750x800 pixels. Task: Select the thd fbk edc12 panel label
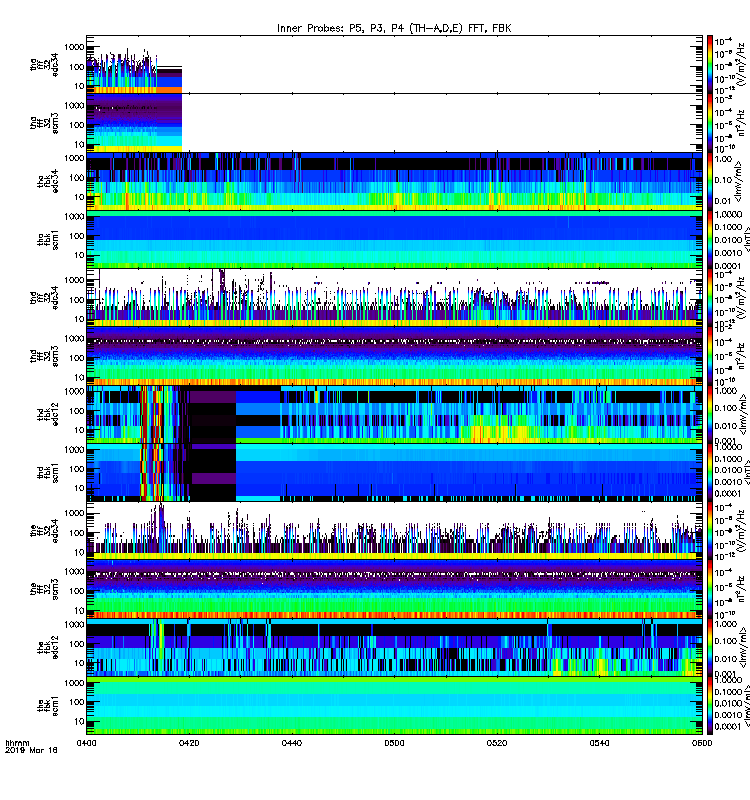pyautogui.click(x=48, y=415)
